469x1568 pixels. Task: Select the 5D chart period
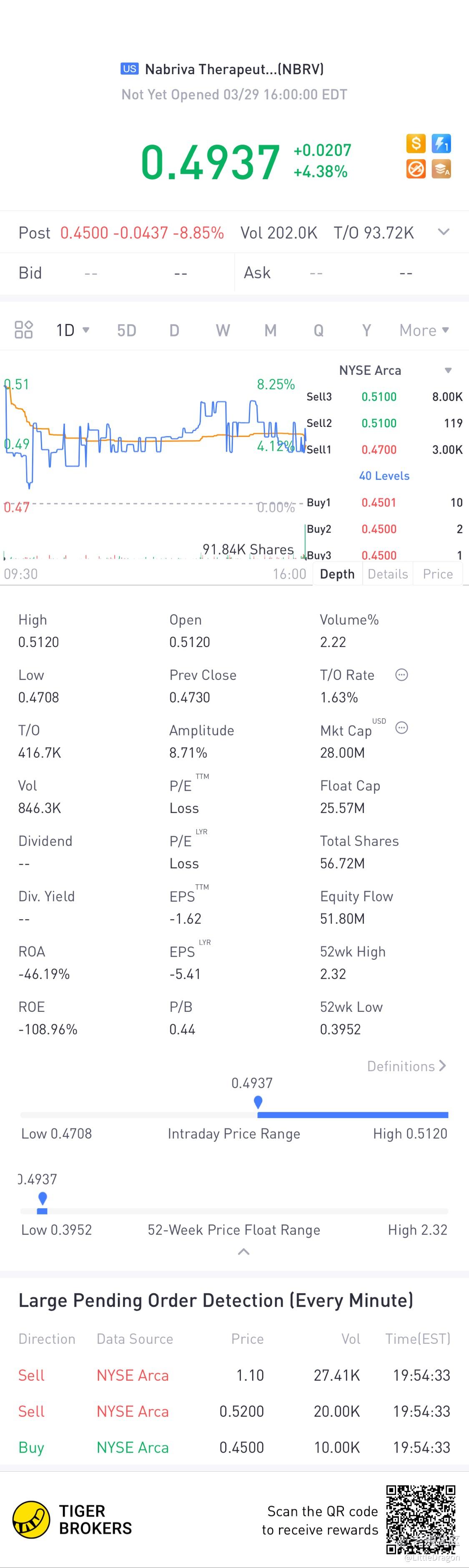click(x=127, y=330)
